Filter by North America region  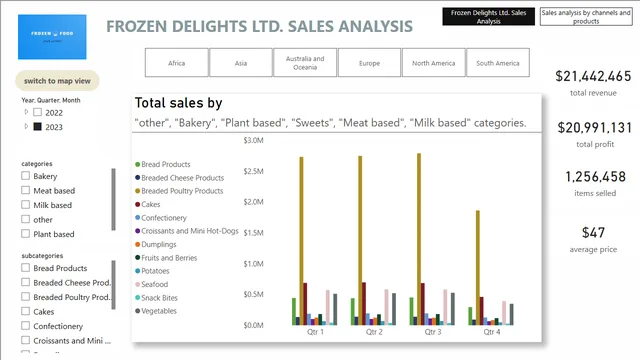pyautogui.click(x=433, y=63)
